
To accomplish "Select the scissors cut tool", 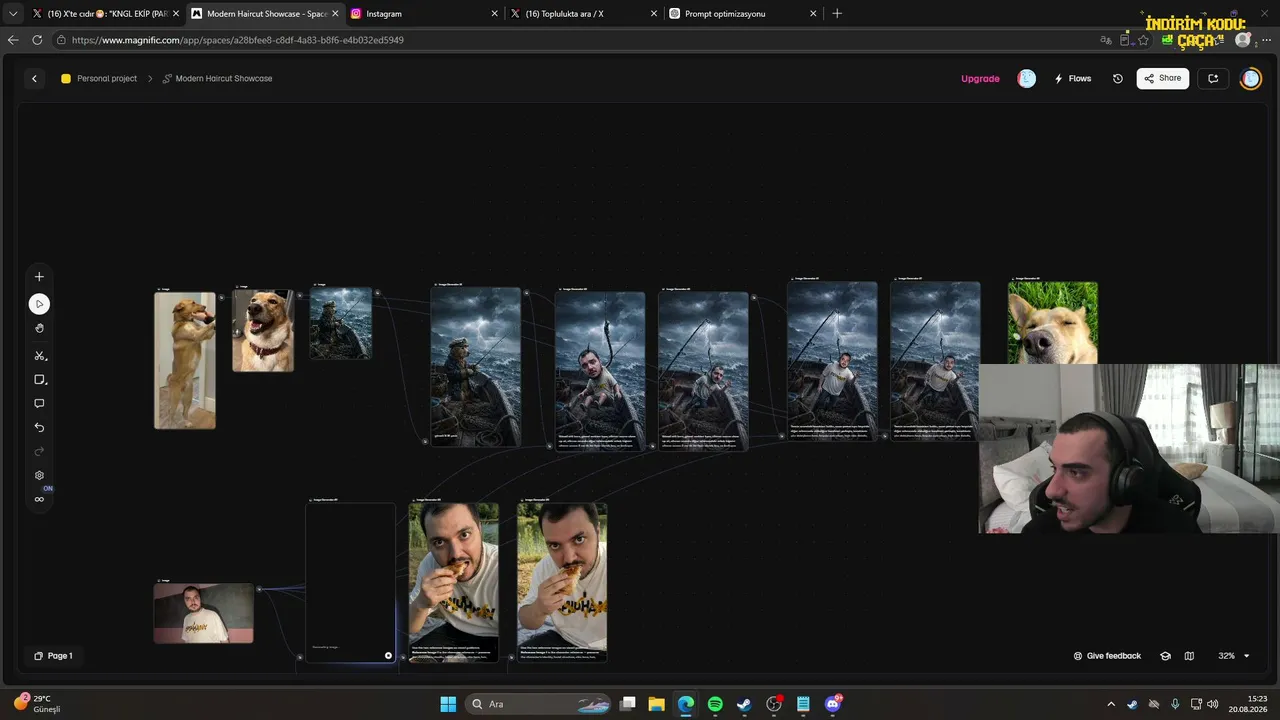I will [x=39, y=356].
